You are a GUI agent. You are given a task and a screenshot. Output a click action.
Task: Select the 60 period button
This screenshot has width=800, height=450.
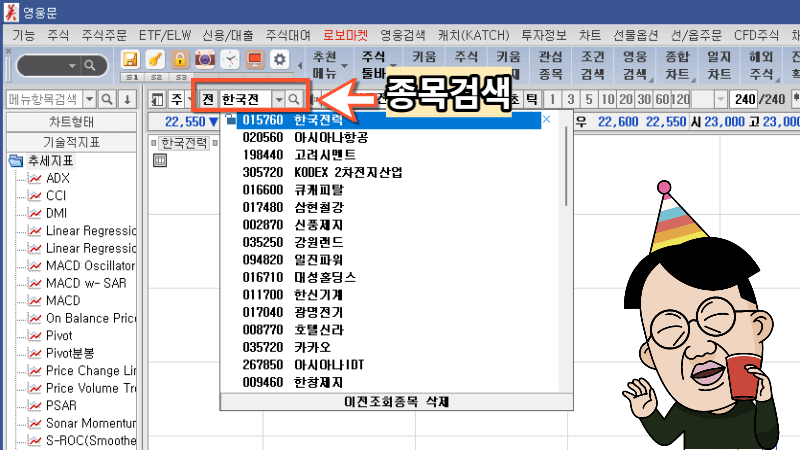coord(662,99)
